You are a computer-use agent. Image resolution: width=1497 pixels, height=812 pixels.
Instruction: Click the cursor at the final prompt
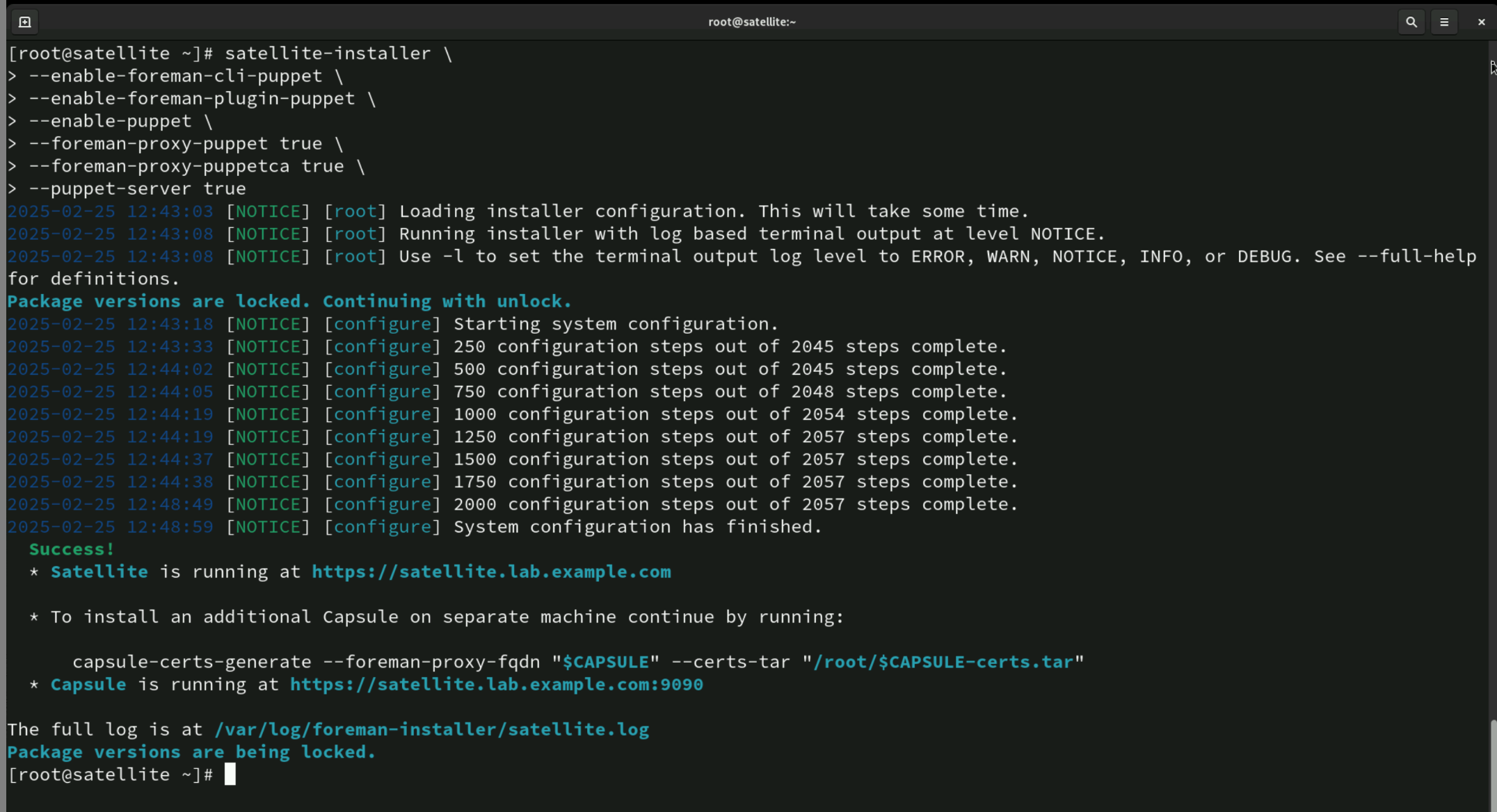point(230,774)
